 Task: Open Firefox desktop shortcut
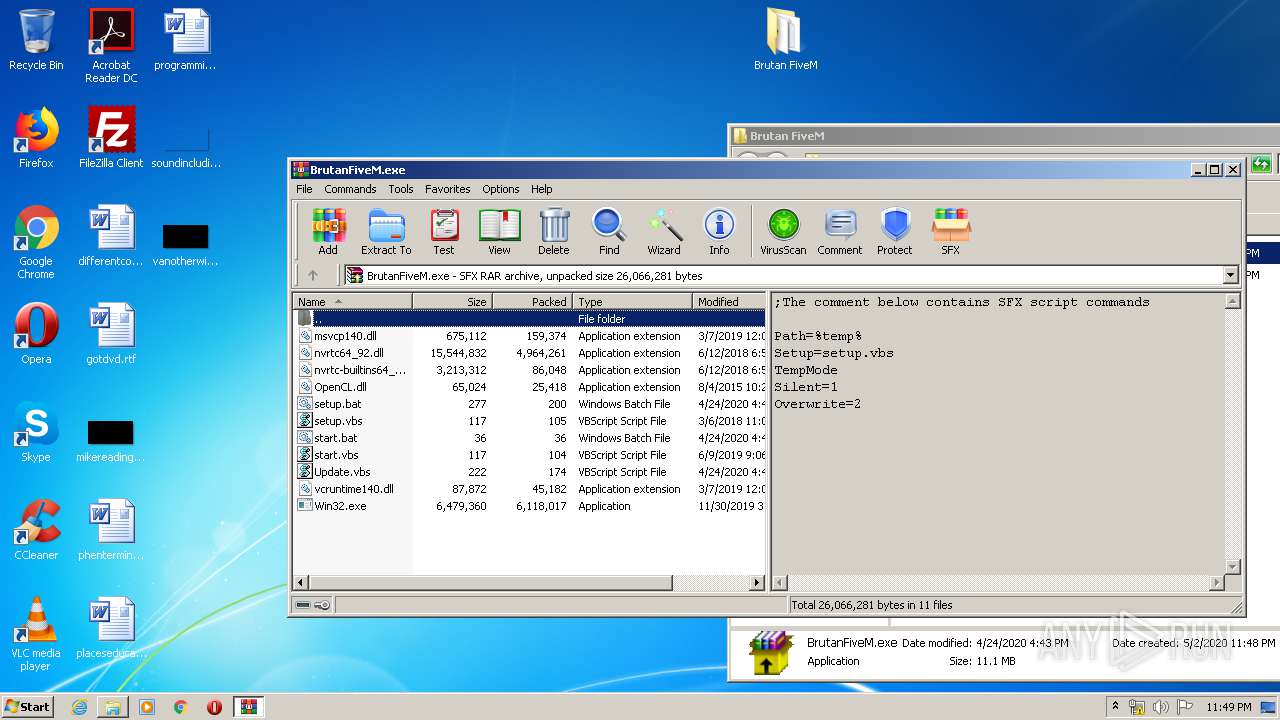click(36, 138)
